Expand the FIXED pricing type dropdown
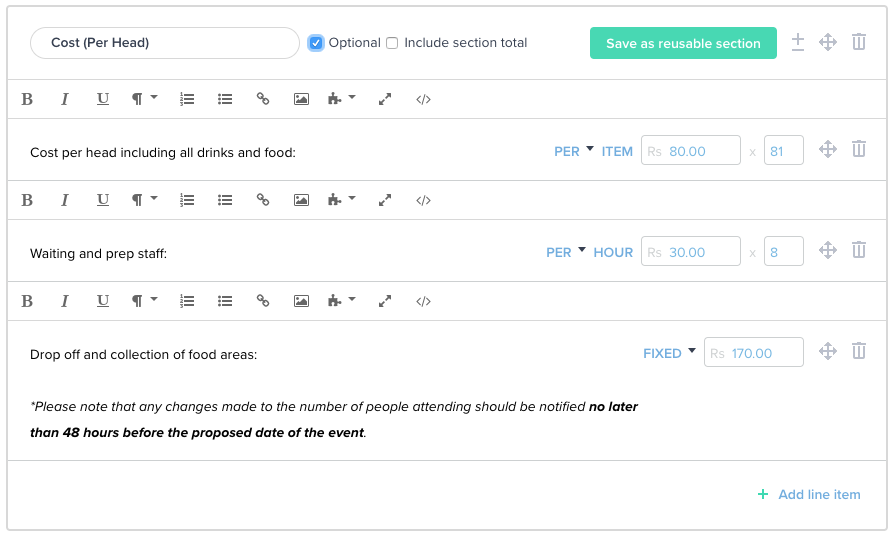 (669, 353)
